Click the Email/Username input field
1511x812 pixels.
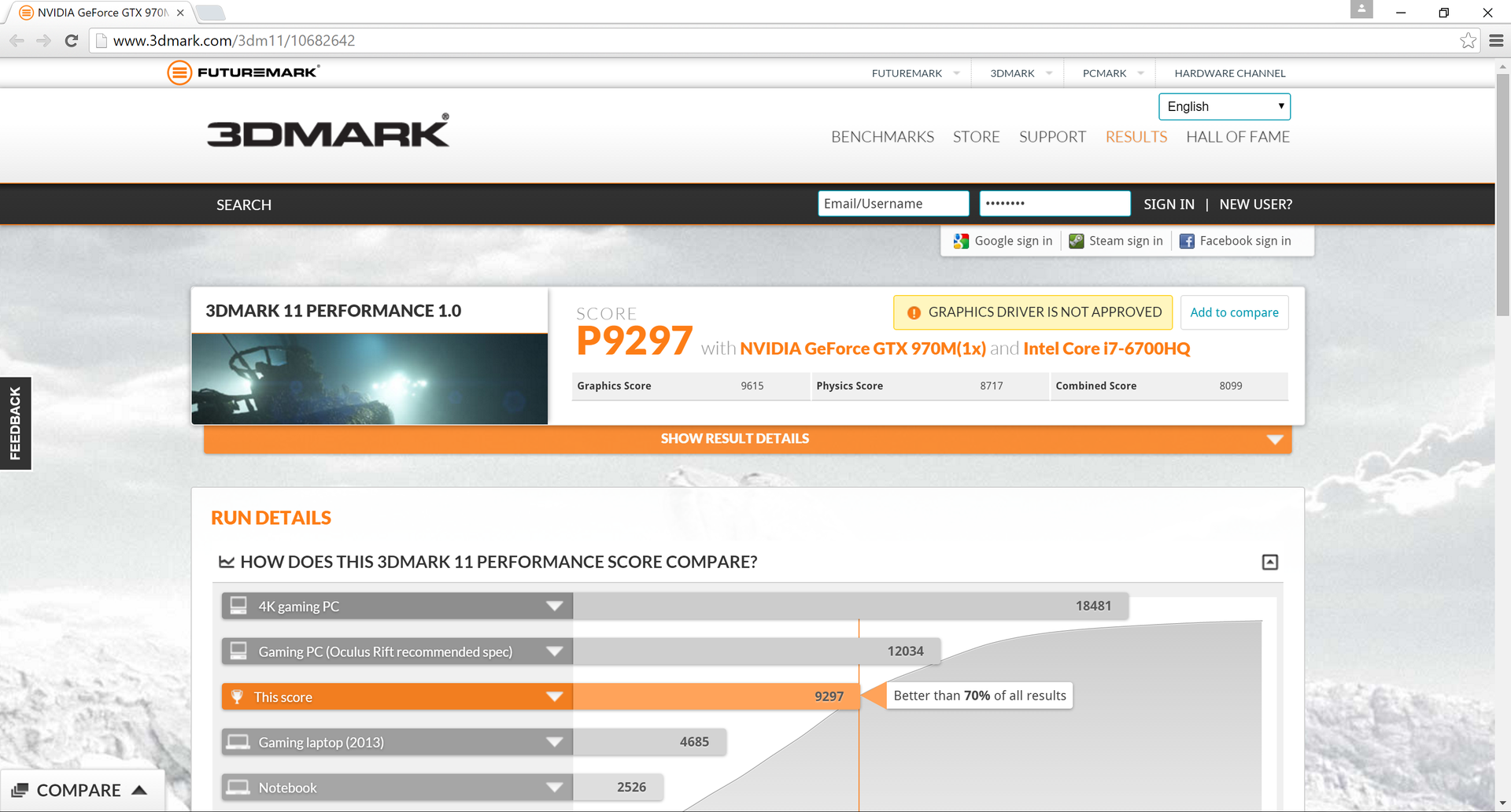pyautogui.click(x=893, y=203)
